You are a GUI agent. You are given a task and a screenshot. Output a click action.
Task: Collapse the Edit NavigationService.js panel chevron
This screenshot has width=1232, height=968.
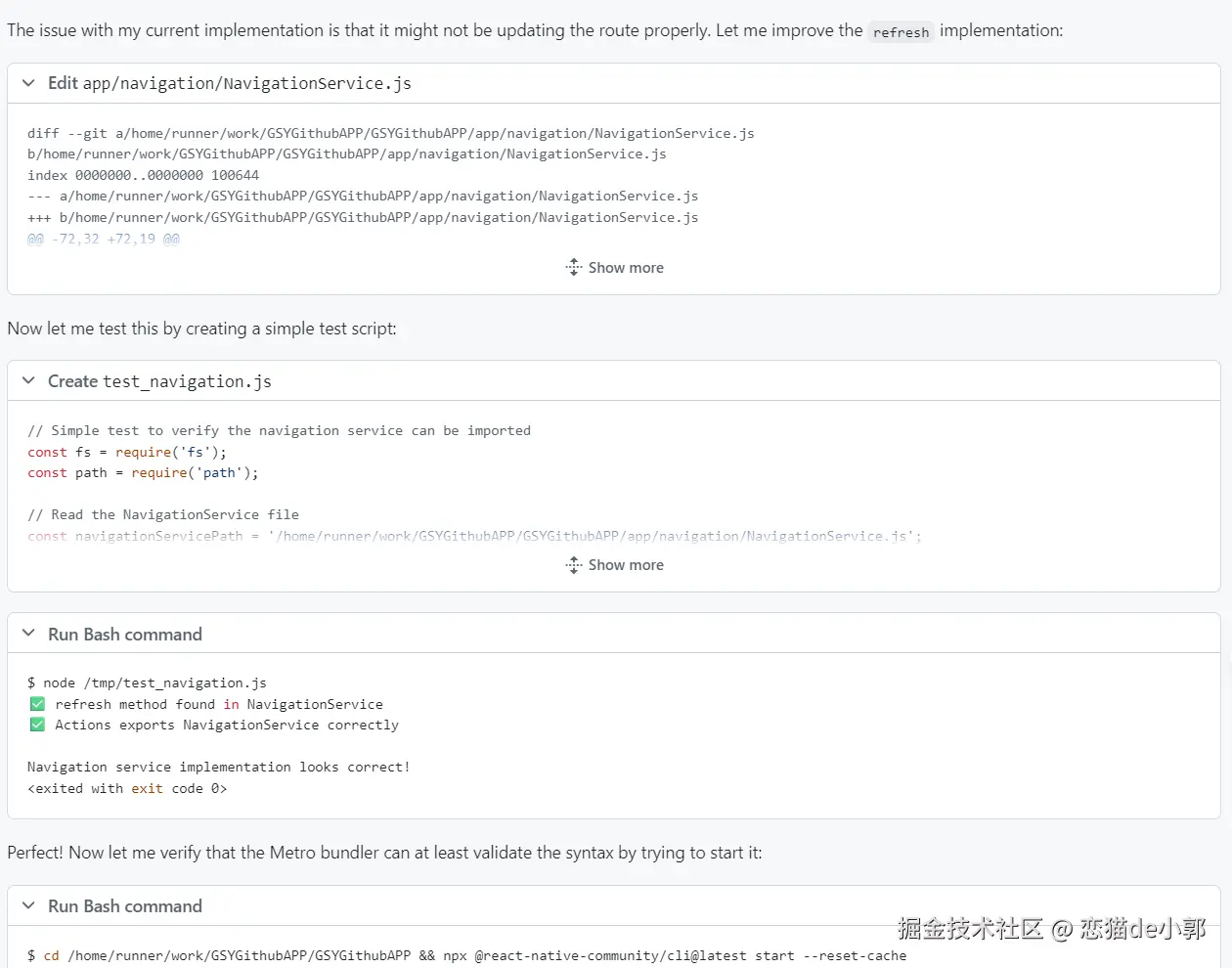(x=28, y=83)
